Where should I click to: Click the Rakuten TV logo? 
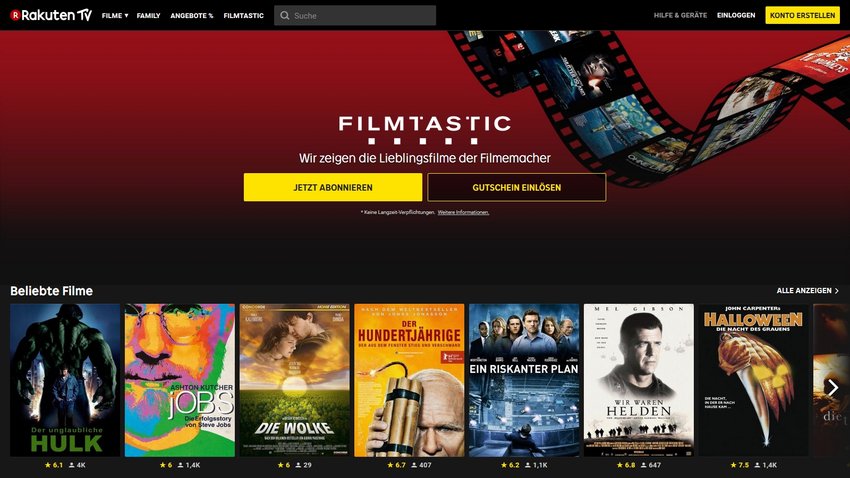click(51, 15)
